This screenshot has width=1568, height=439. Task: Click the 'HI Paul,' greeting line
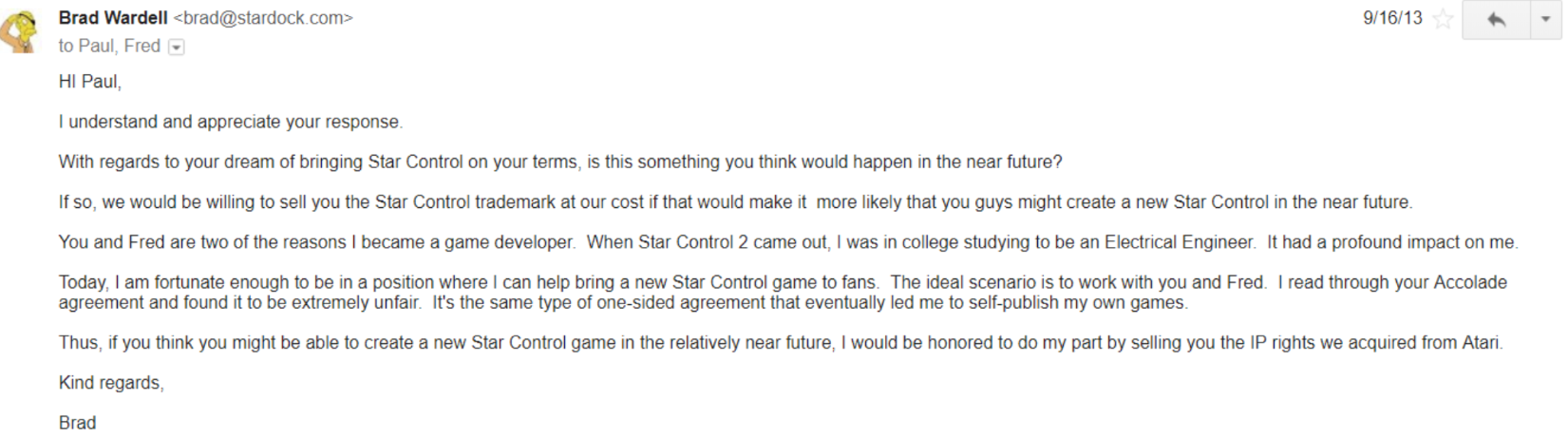click(x=90, y=82)
